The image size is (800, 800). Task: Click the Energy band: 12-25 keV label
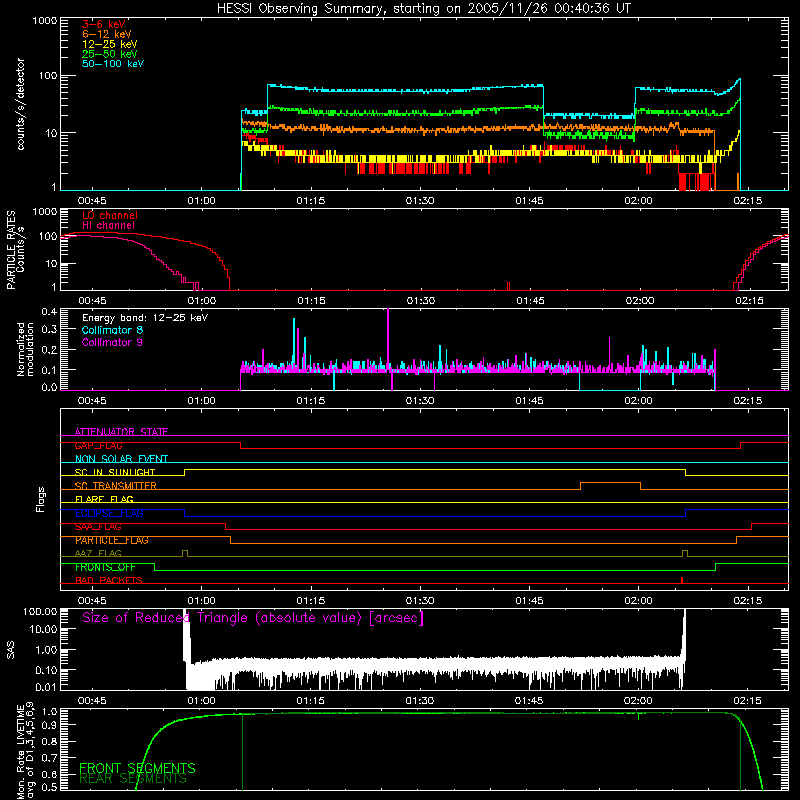coord(145,318)
